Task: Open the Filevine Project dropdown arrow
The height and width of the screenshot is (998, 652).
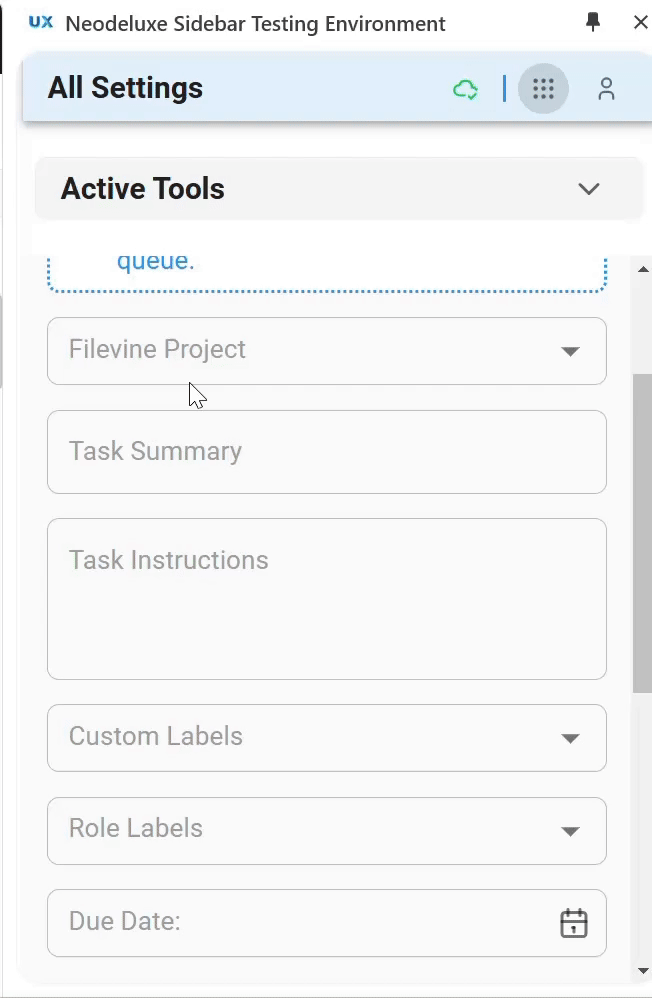Action: [x=570, y=351]
